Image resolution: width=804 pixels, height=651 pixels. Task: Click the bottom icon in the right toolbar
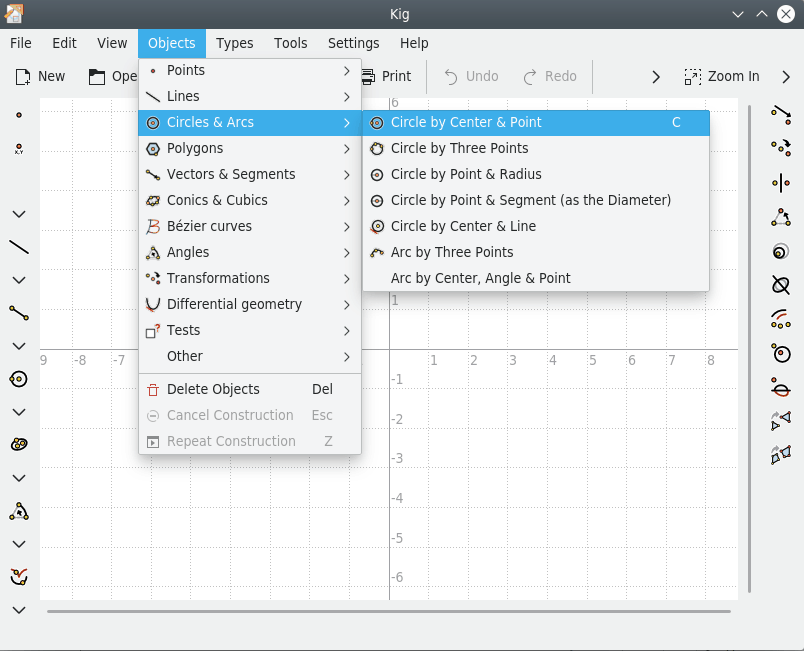[781, 455]
